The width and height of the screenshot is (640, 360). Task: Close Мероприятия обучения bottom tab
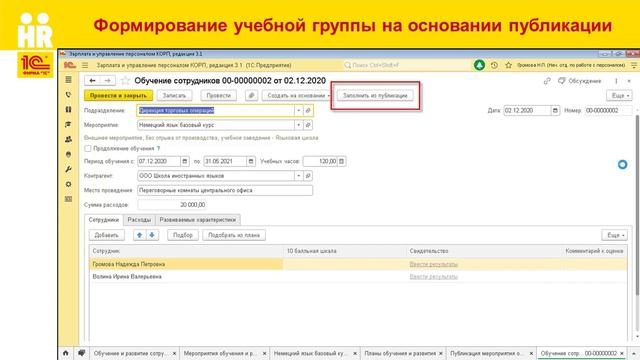(264, 353)
